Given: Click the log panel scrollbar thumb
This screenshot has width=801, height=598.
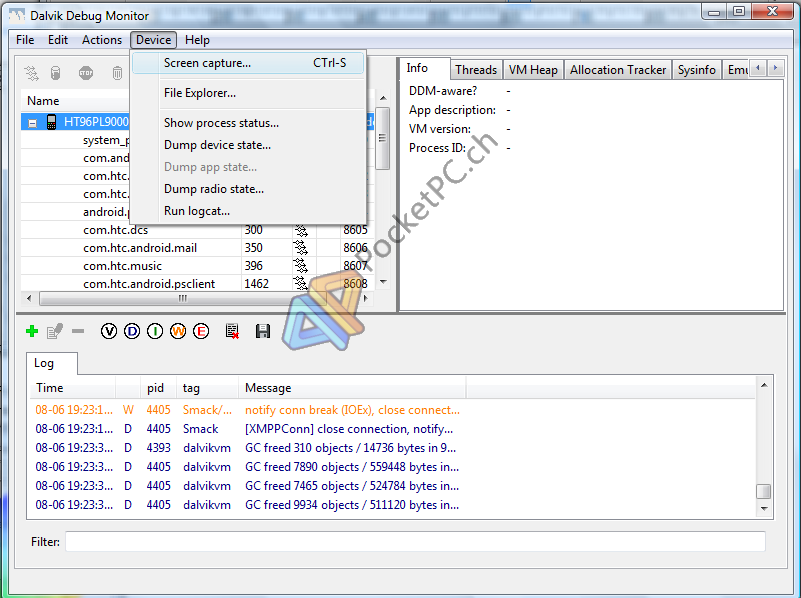Looking at the screenshot, I should tap(763, 491).
